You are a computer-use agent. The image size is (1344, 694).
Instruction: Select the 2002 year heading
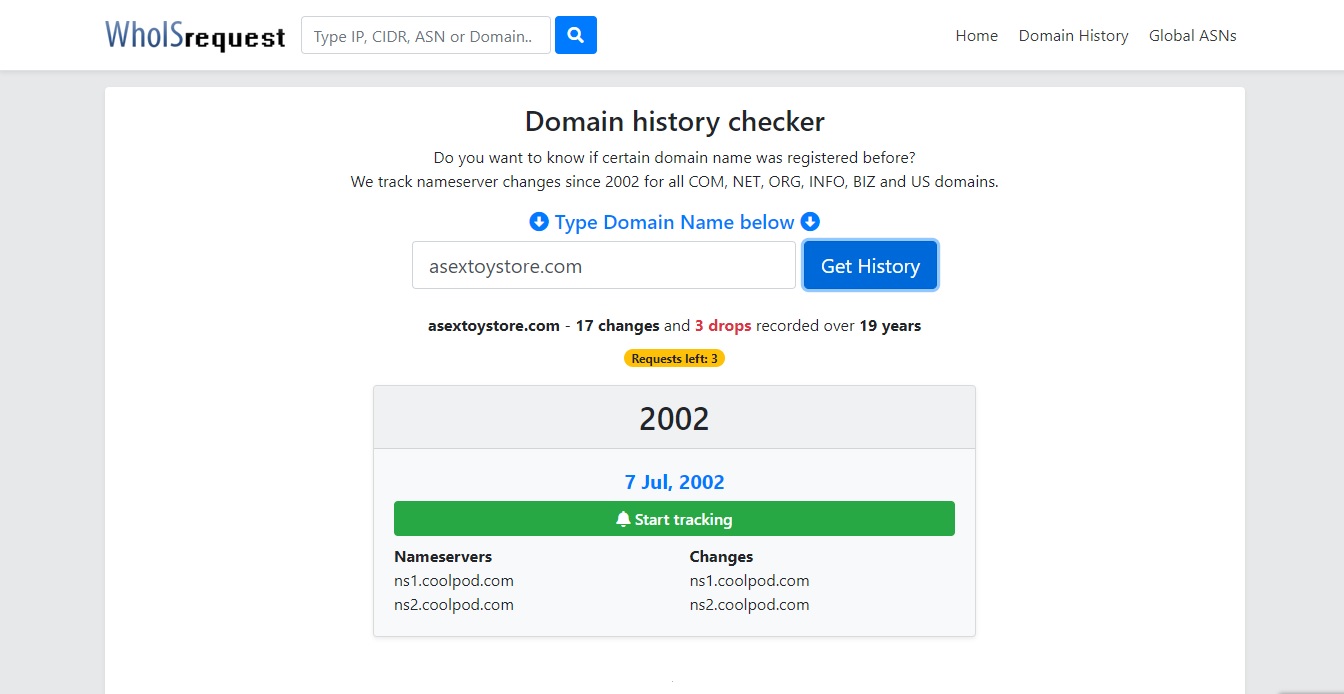(674, 418)
